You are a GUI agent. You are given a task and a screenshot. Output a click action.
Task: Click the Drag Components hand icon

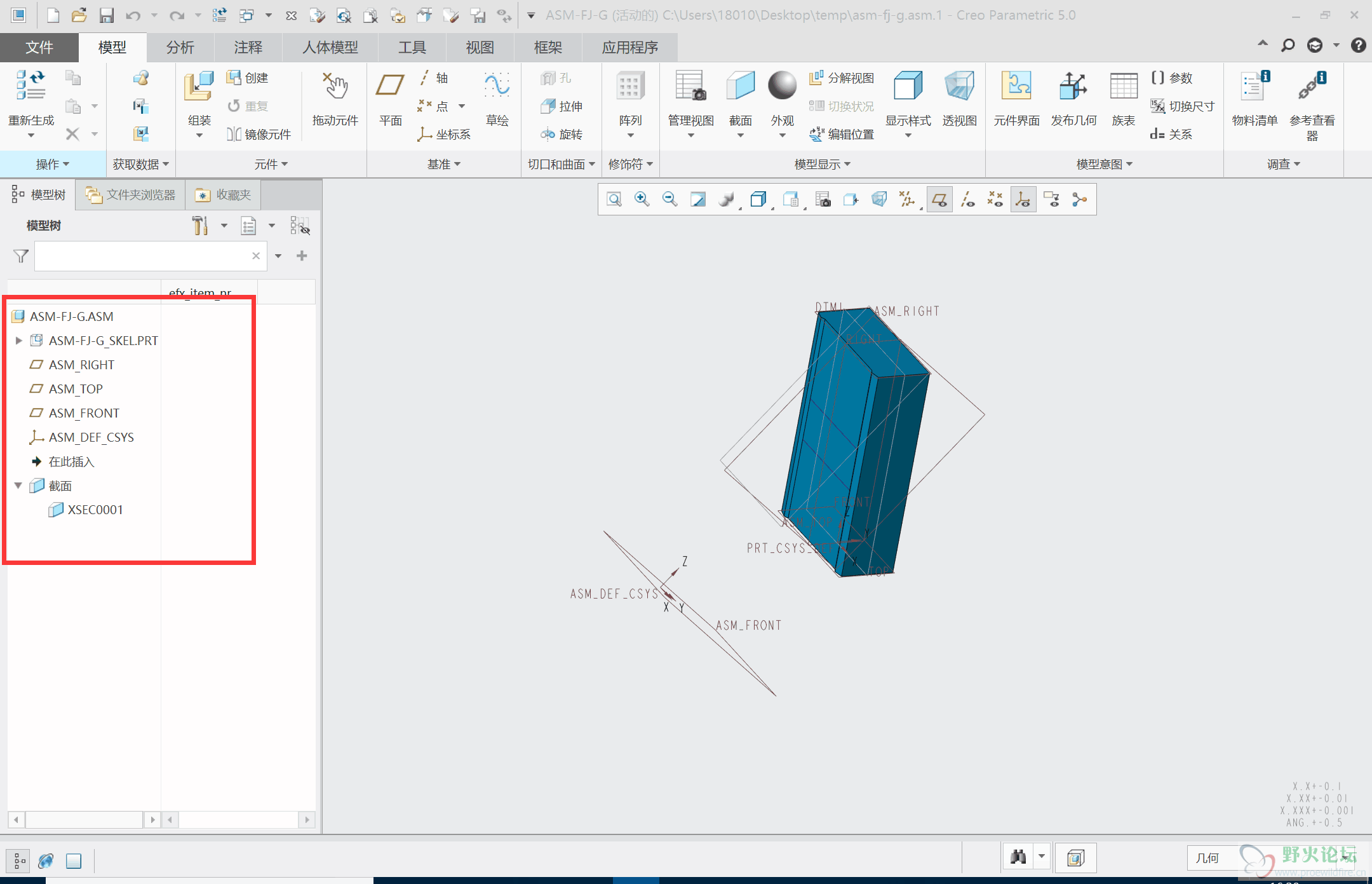pyautogui.click(x=335, y=87)
